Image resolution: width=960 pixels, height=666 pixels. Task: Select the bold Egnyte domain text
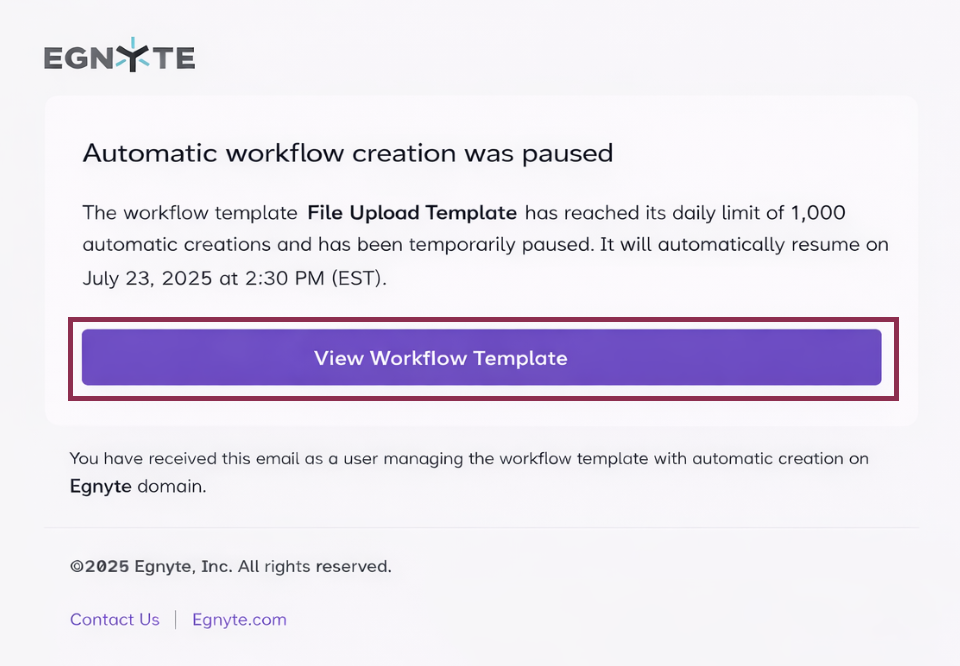[x=100, y=486]
